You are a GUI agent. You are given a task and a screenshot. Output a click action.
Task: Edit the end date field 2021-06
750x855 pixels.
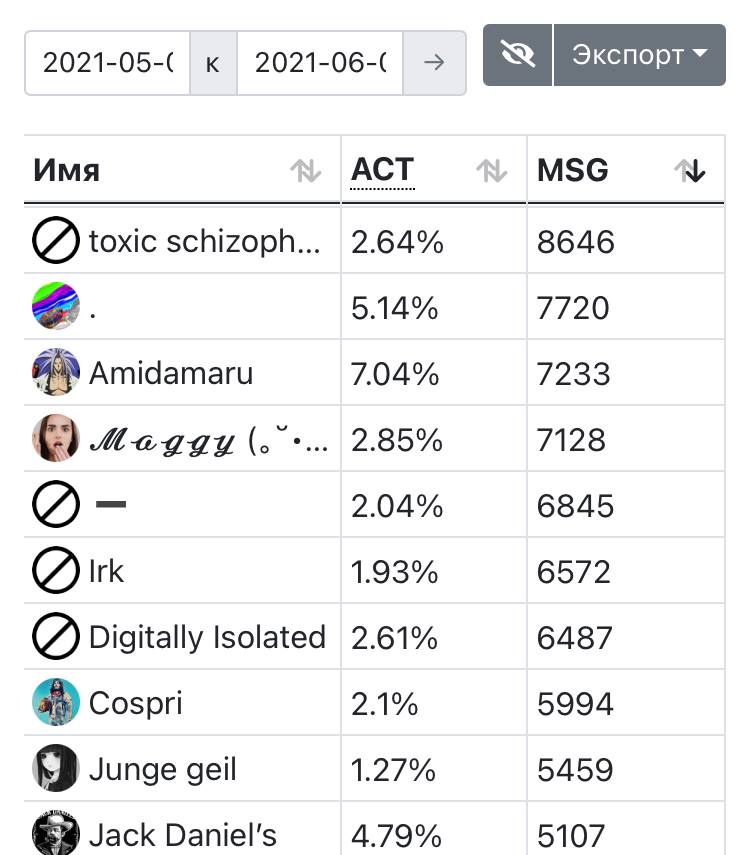[320, 63]
